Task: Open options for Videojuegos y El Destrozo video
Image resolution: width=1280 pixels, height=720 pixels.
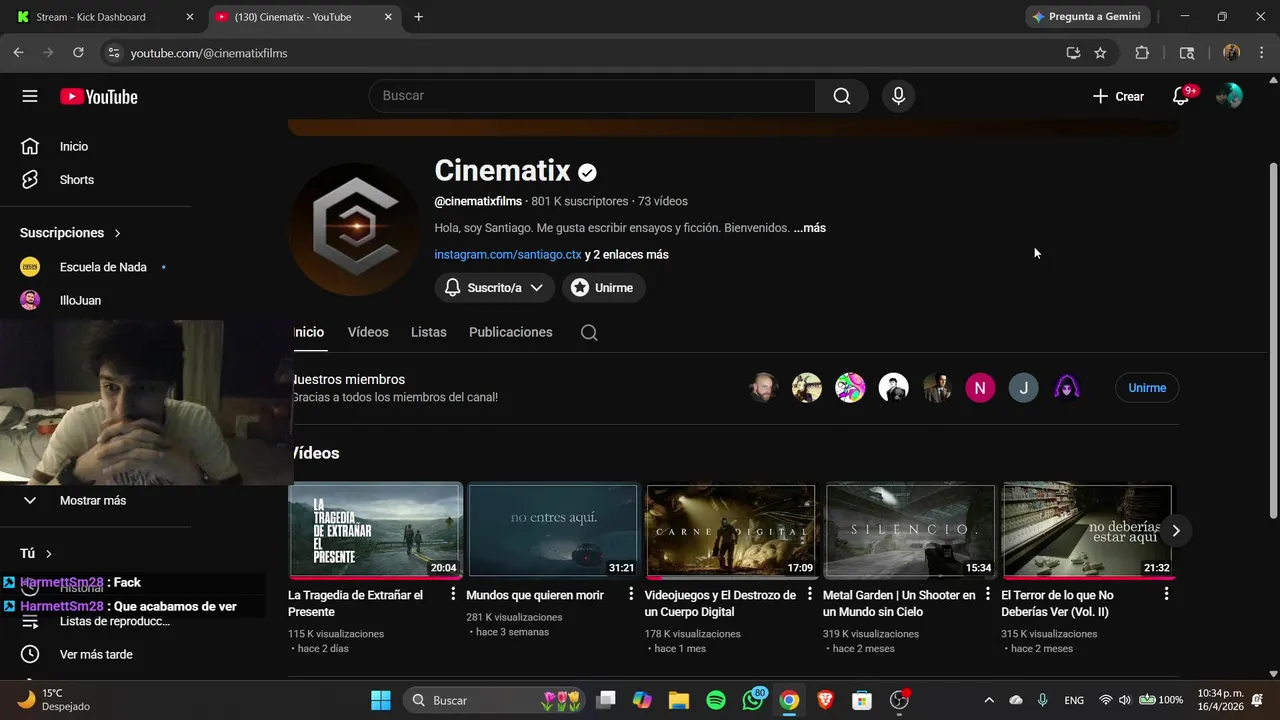Action: 810,594
